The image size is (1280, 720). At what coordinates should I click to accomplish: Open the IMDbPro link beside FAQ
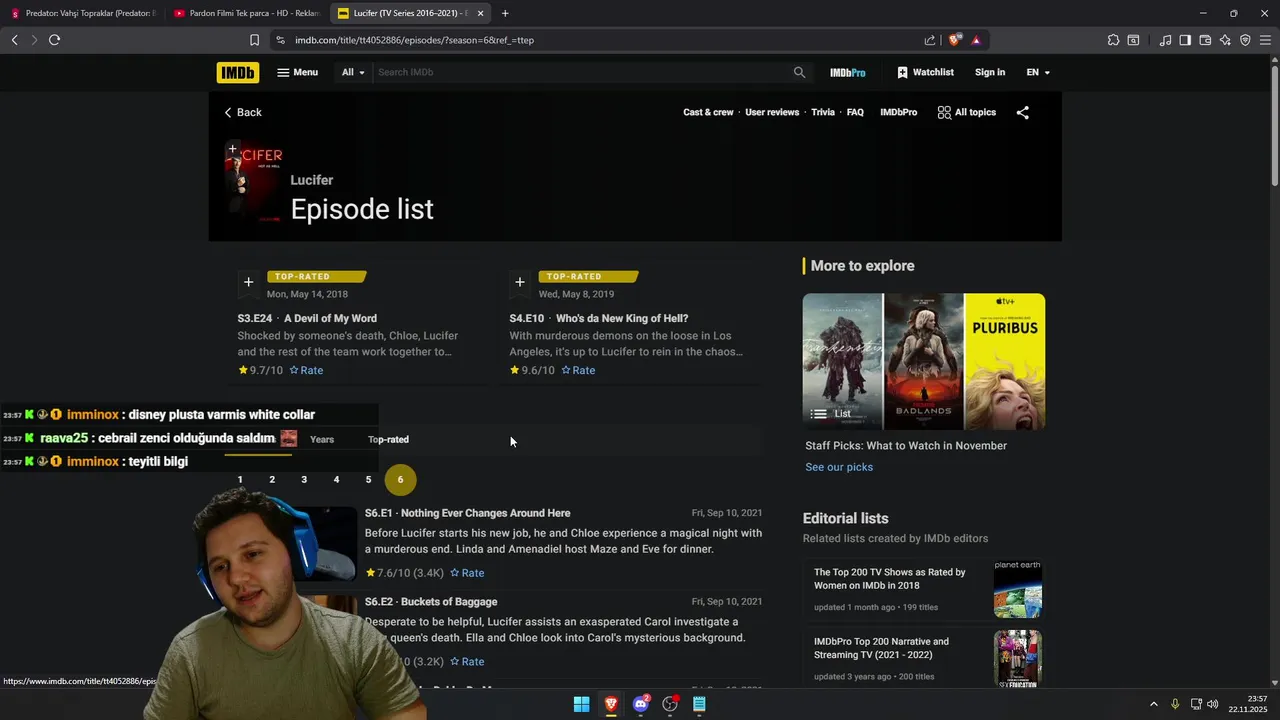tap(898, 112)
